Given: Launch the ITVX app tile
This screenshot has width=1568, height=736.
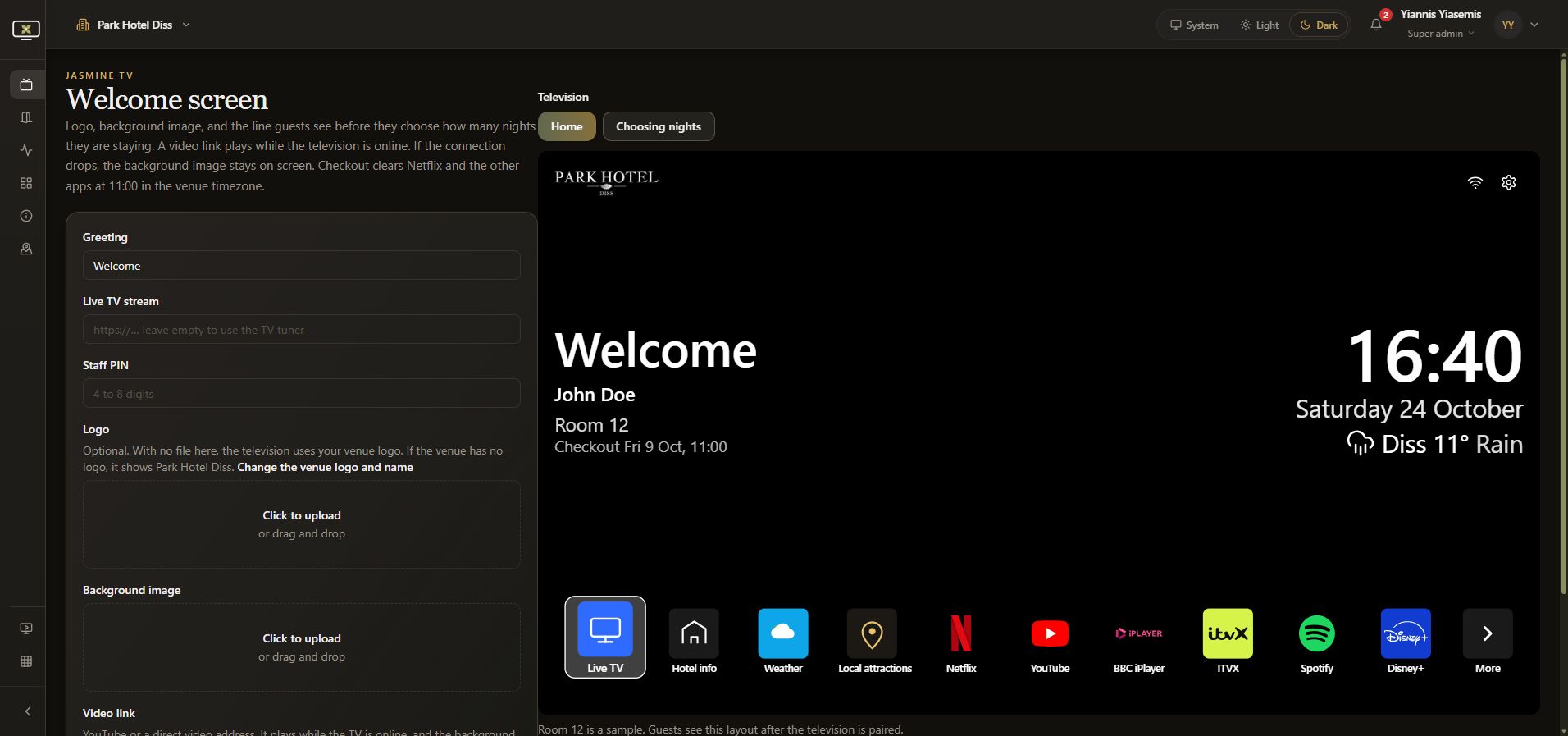Looking at the screenshot, I should [1228, 642].
